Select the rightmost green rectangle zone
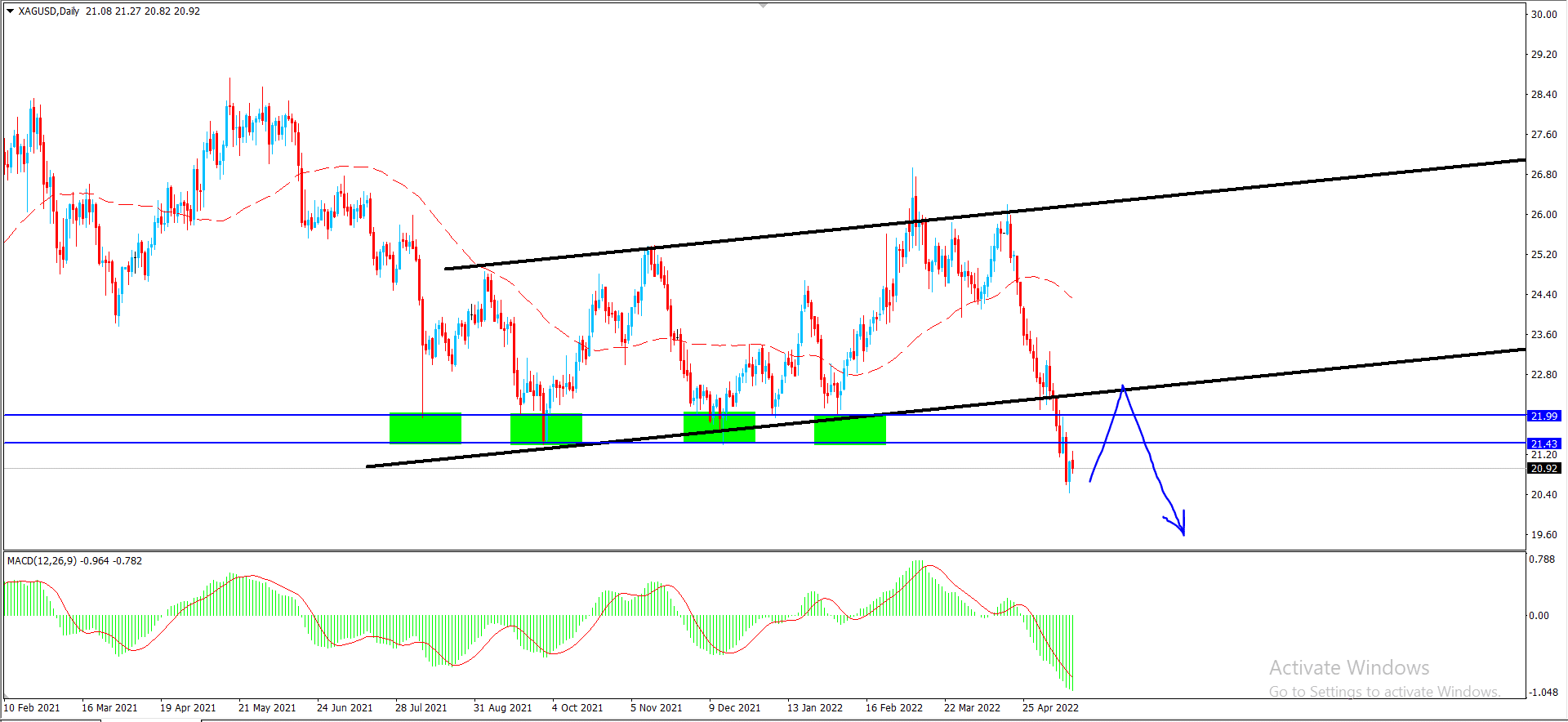 tap(850, 430)
